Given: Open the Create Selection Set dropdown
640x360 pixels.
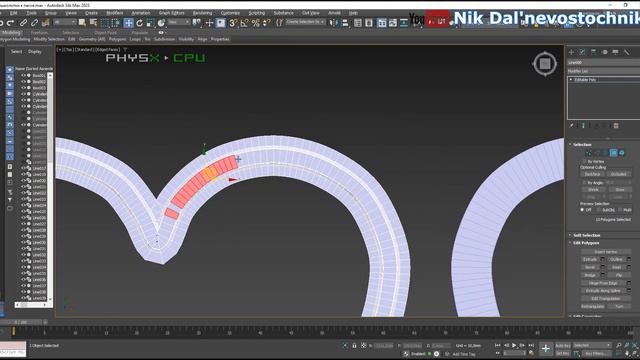Looking at the screenshot, I should coord(305,22).
